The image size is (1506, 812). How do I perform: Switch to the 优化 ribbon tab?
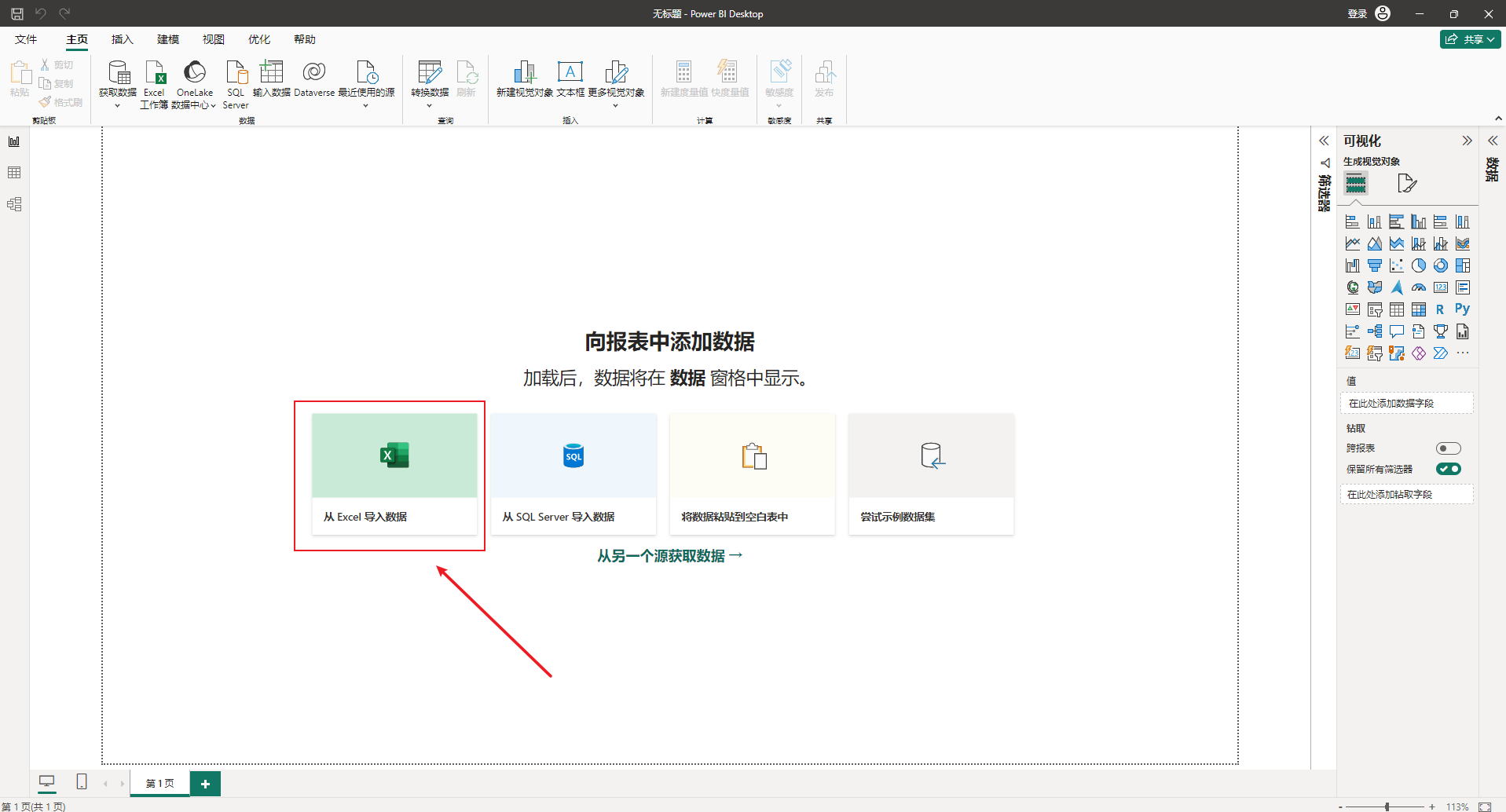point(259,39)
